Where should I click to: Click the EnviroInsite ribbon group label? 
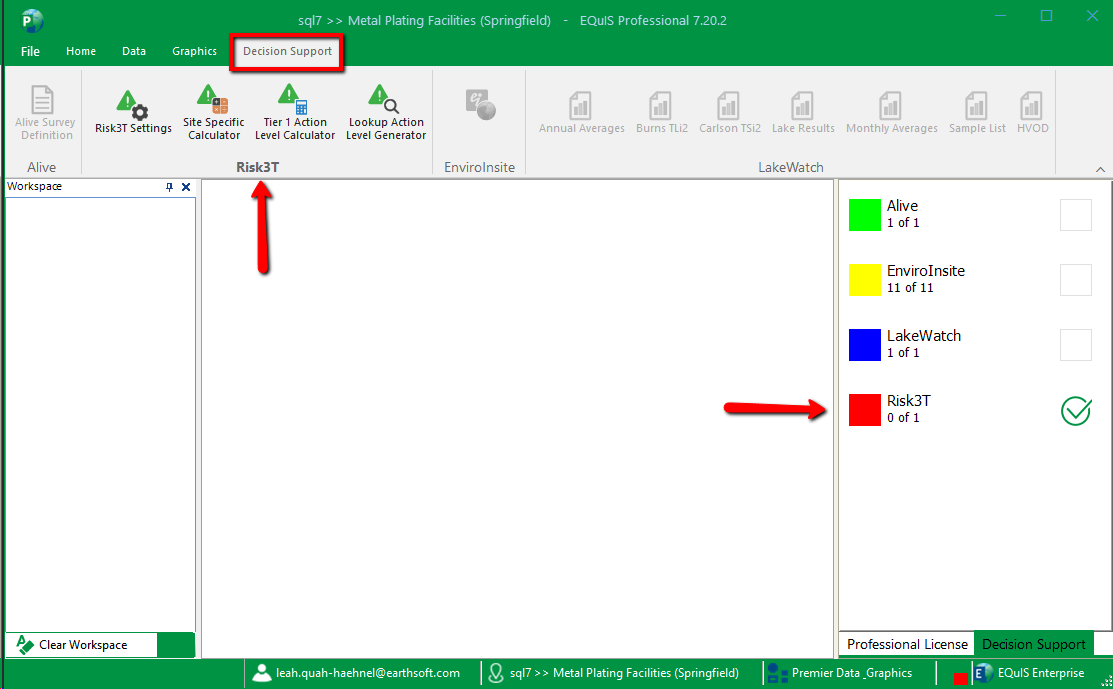coord(479,167)
